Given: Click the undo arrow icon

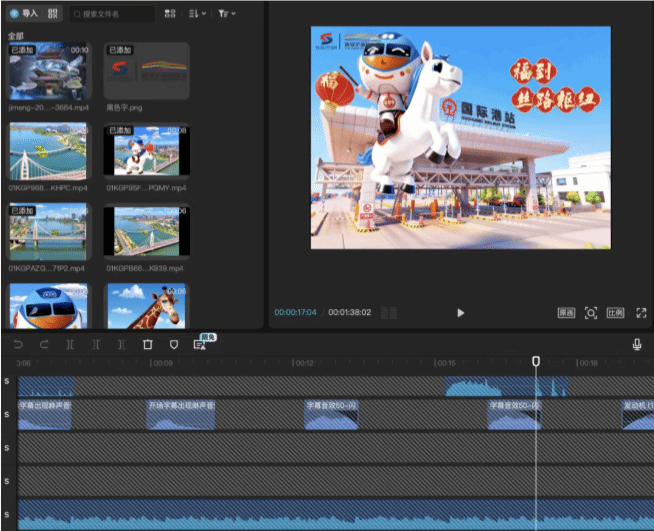Looking at the screenshot, I should pos(18,344).
